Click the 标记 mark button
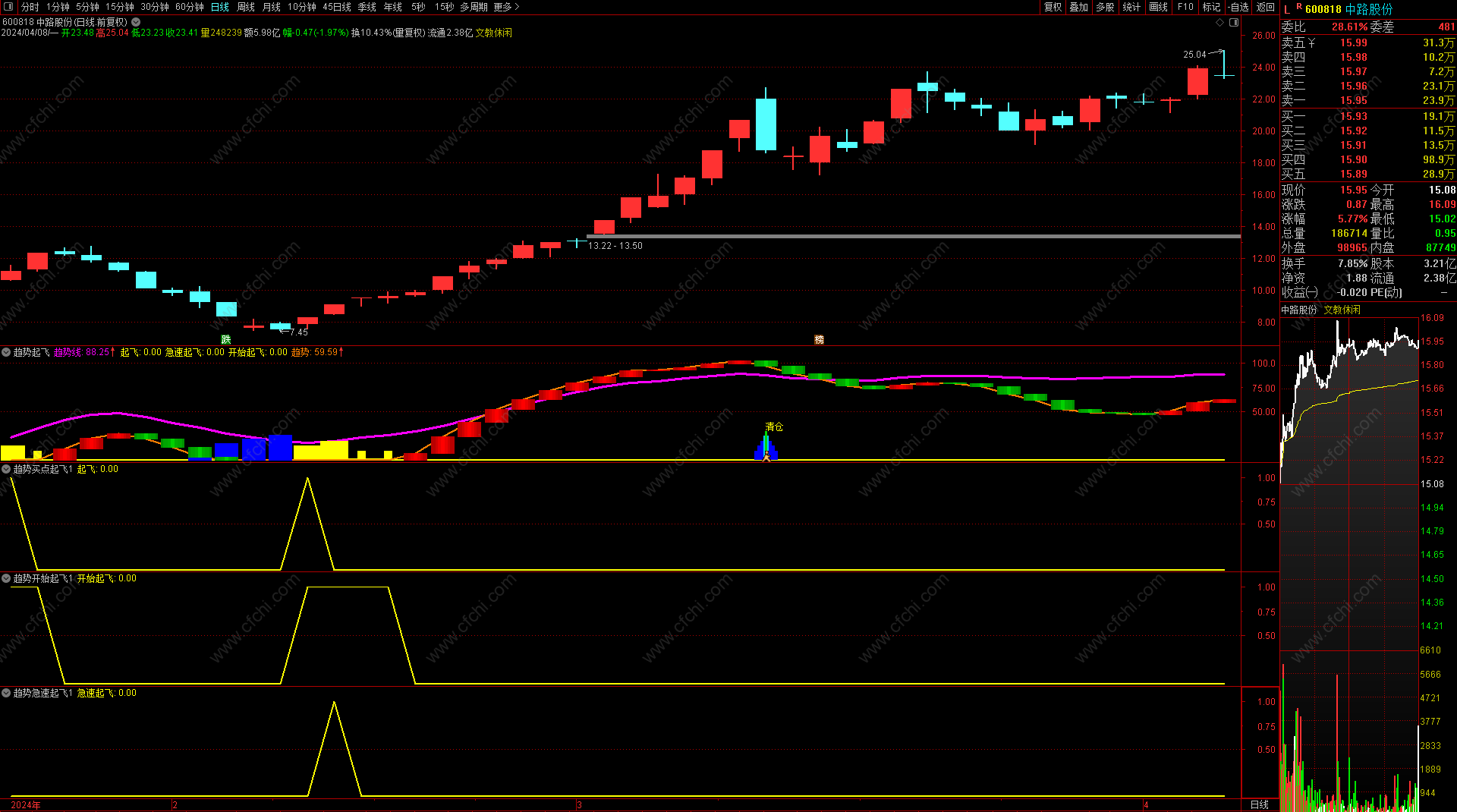This screenshot has width=1457, height=812. point(1212,7)
